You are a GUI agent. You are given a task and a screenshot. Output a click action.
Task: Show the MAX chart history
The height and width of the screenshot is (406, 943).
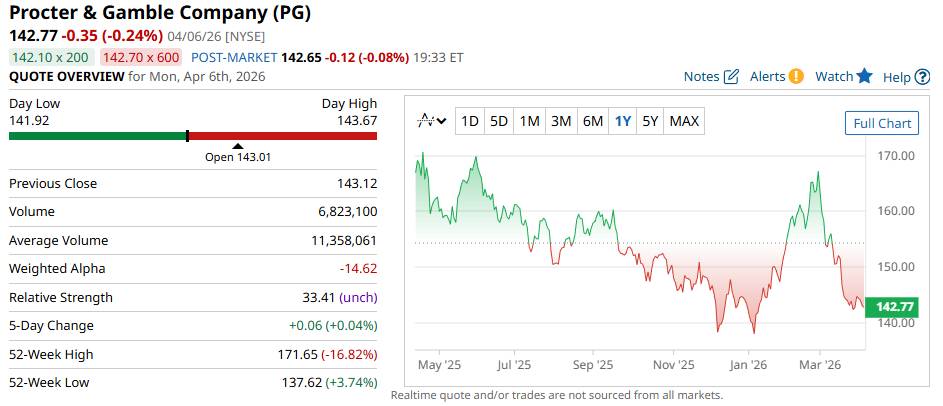coord(684,121)
